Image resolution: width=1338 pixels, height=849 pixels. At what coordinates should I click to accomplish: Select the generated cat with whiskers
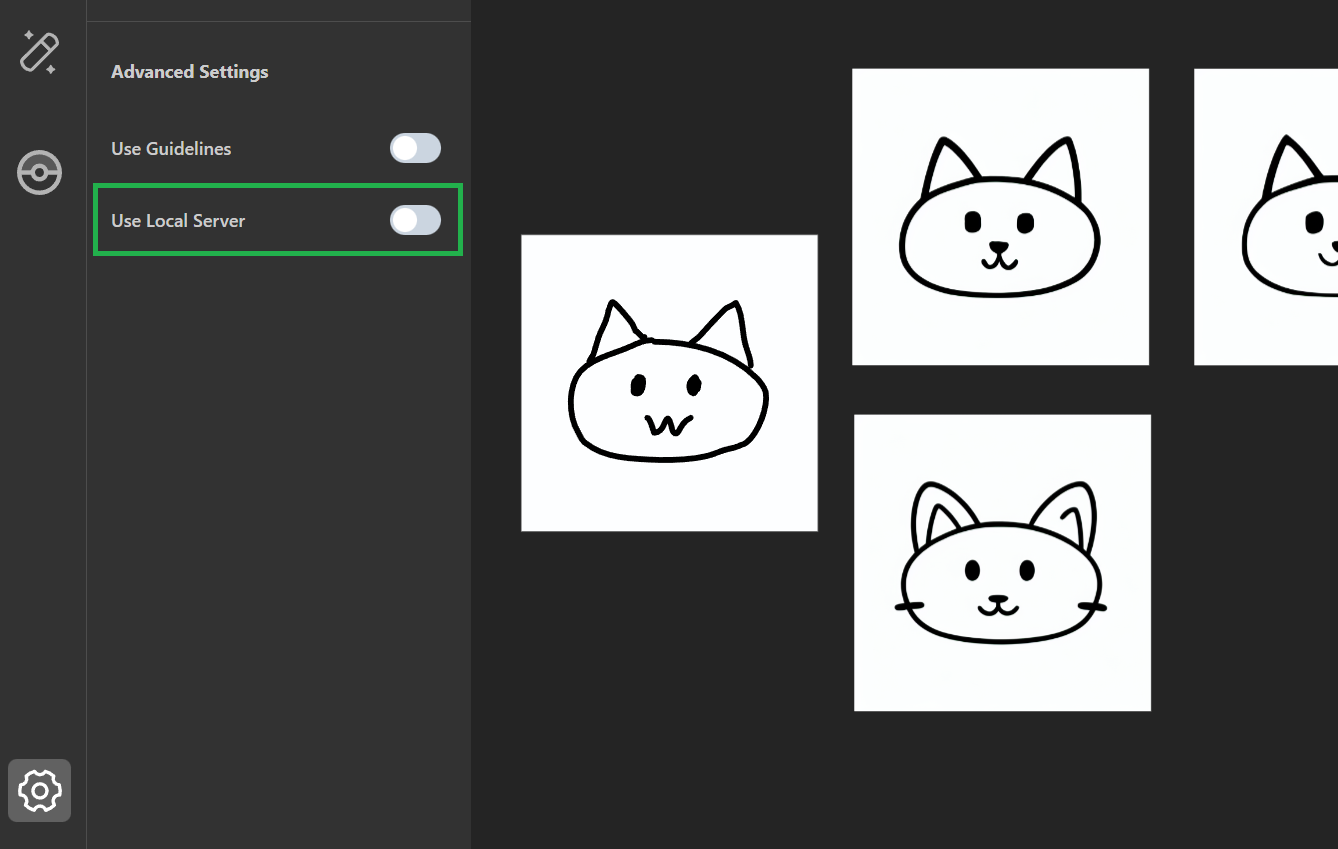pos(1002,563)
